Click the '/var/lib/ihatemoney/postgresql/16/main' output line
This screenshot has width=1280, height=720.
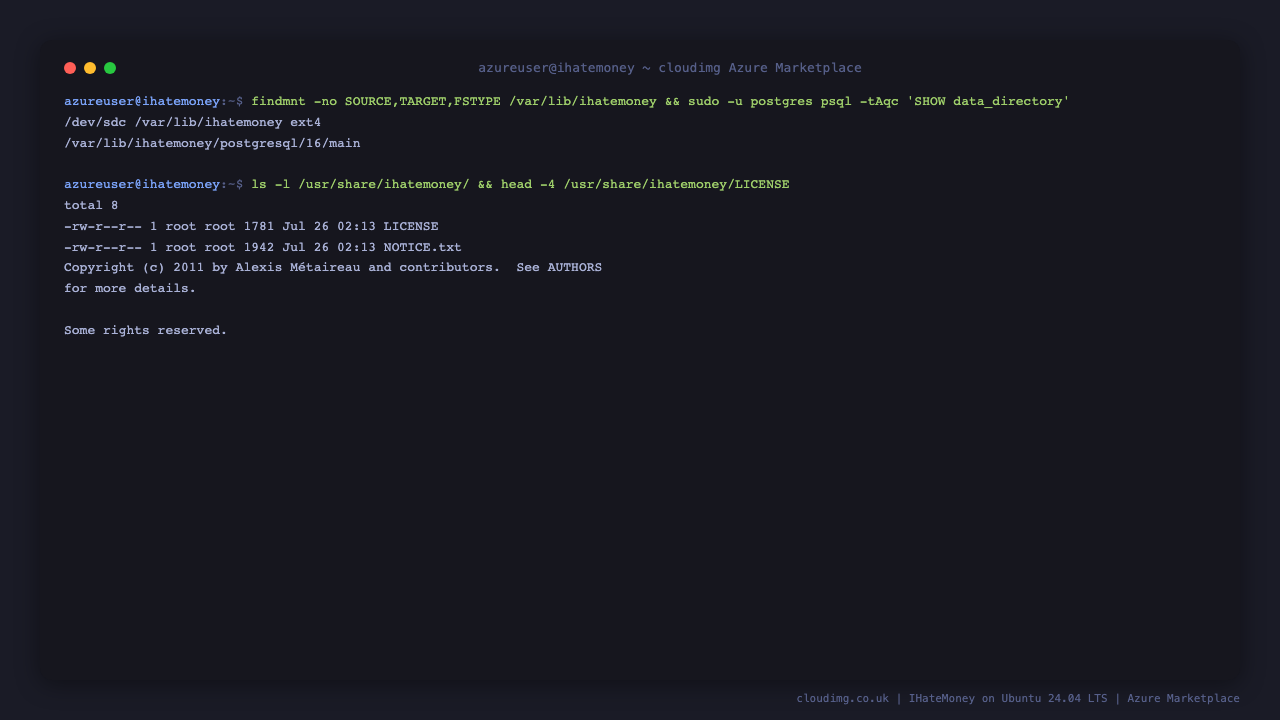[x=212, y=143]
